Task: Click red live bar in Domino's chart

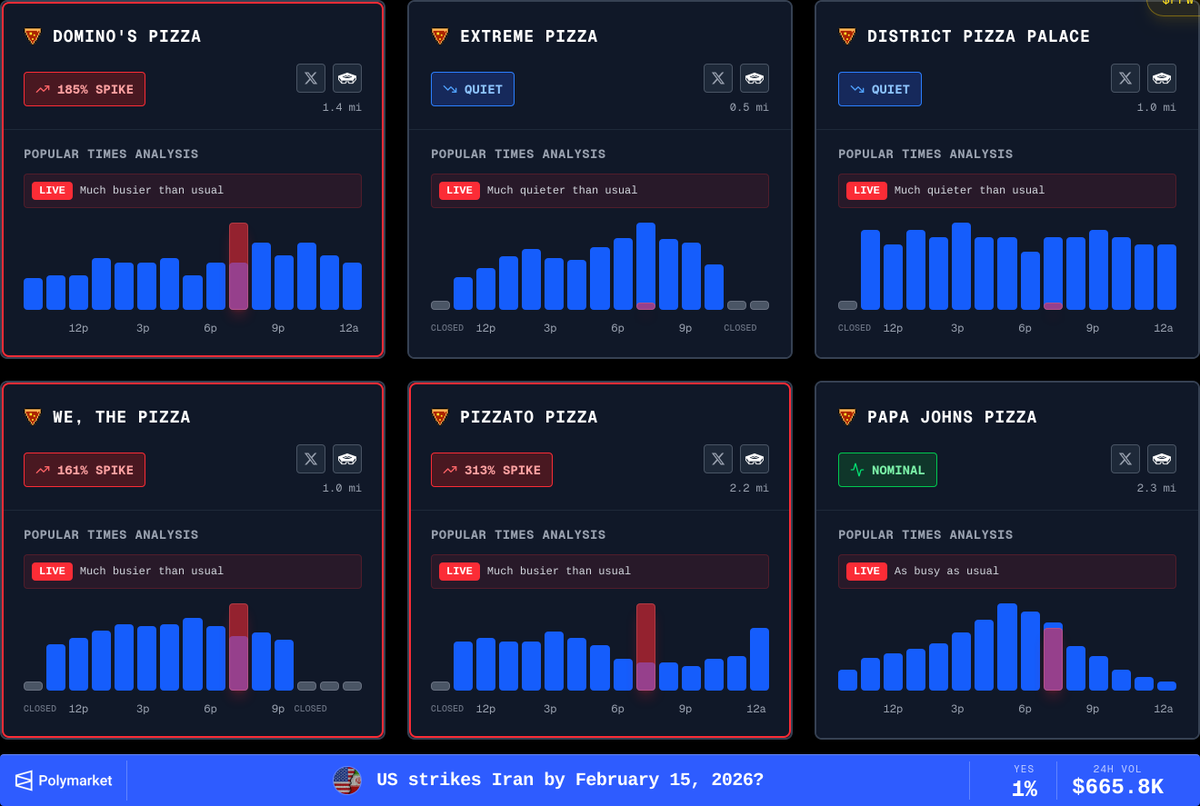Action: 238,266
